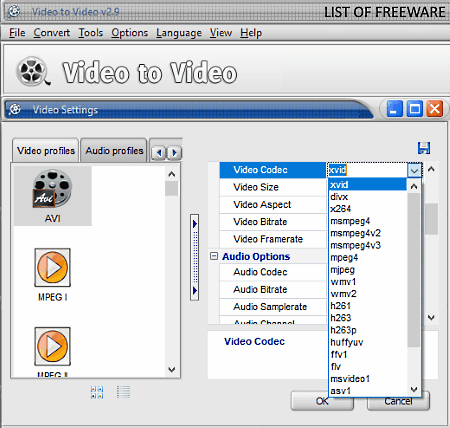The image size is (450, 428).
Task: Click the Video Codec text field
Action: 367,170
